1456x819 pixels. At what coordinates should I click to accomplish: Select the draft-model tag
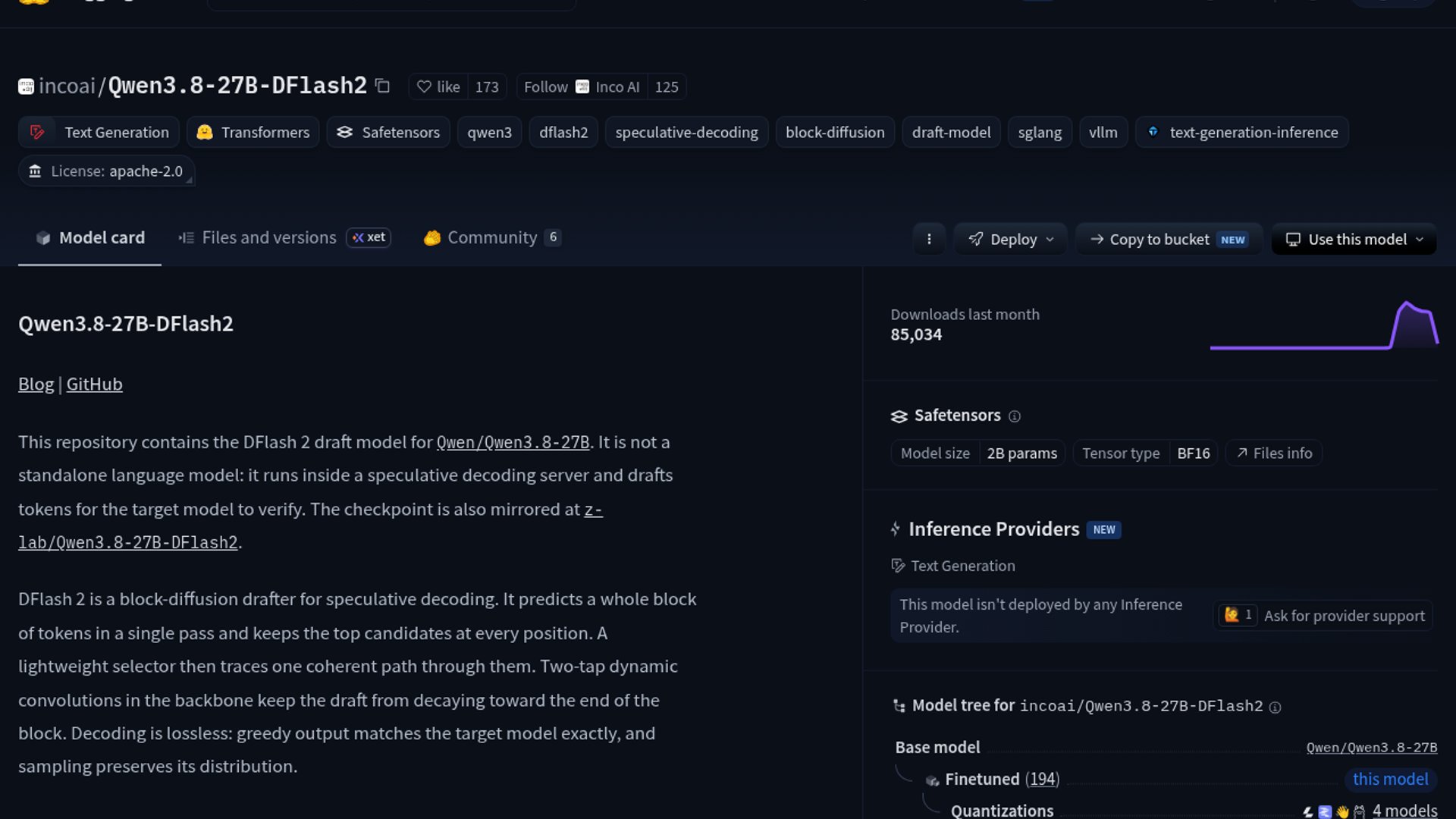(x=951, y=132)
